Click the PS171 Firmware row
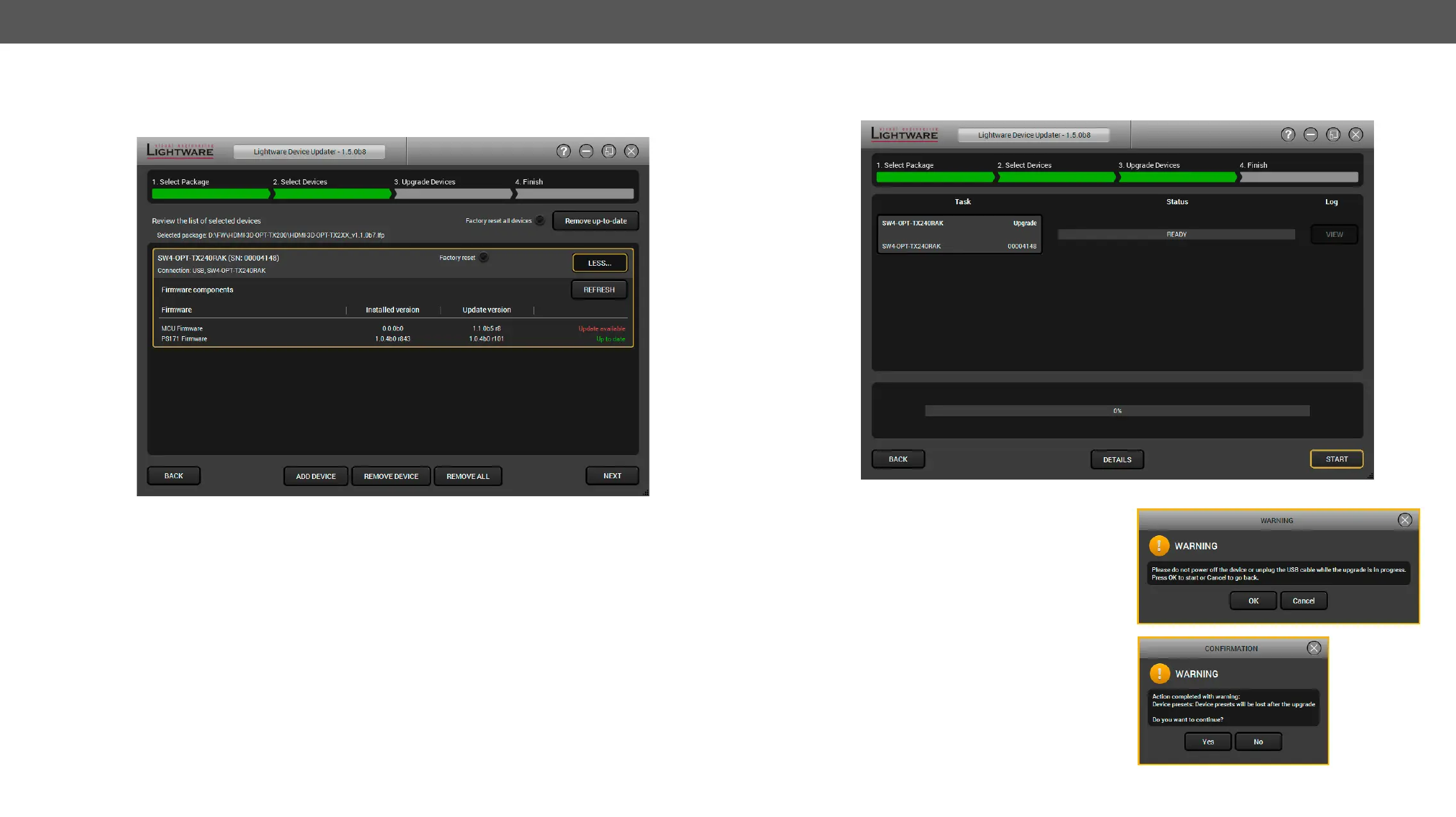1456x817 pixels. coord(393,339)
